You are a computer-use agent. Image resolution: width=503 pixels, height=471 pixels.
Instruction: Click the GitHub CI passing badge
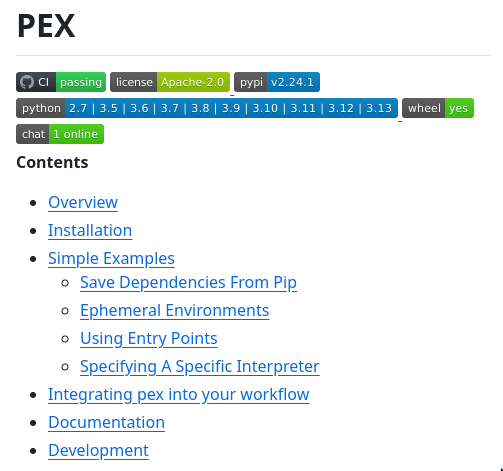pyautogui.click(x=61, y=82)
